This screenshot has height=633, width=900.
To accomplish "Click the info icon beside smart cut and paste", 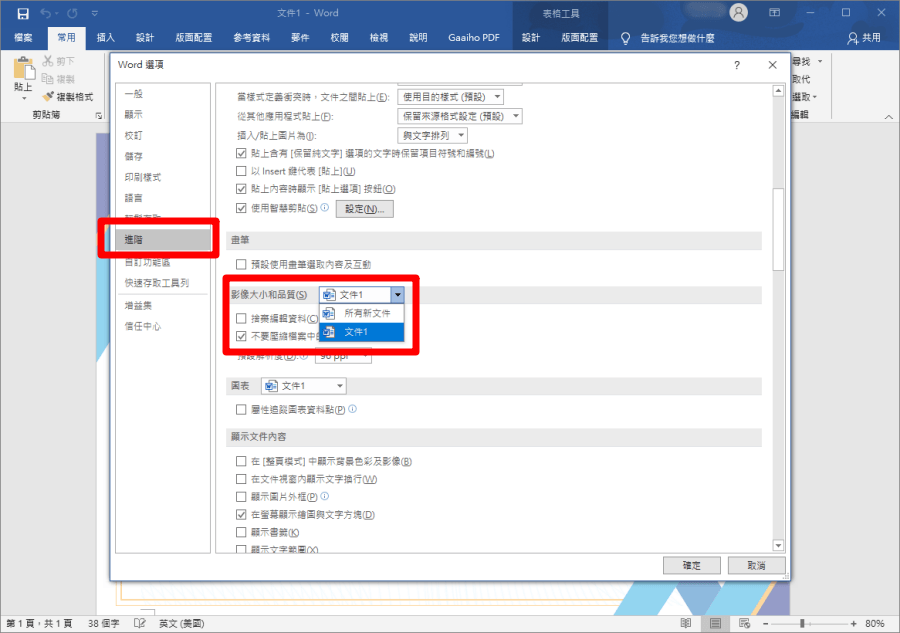I will pyautogui.click(x=325, y=207).
